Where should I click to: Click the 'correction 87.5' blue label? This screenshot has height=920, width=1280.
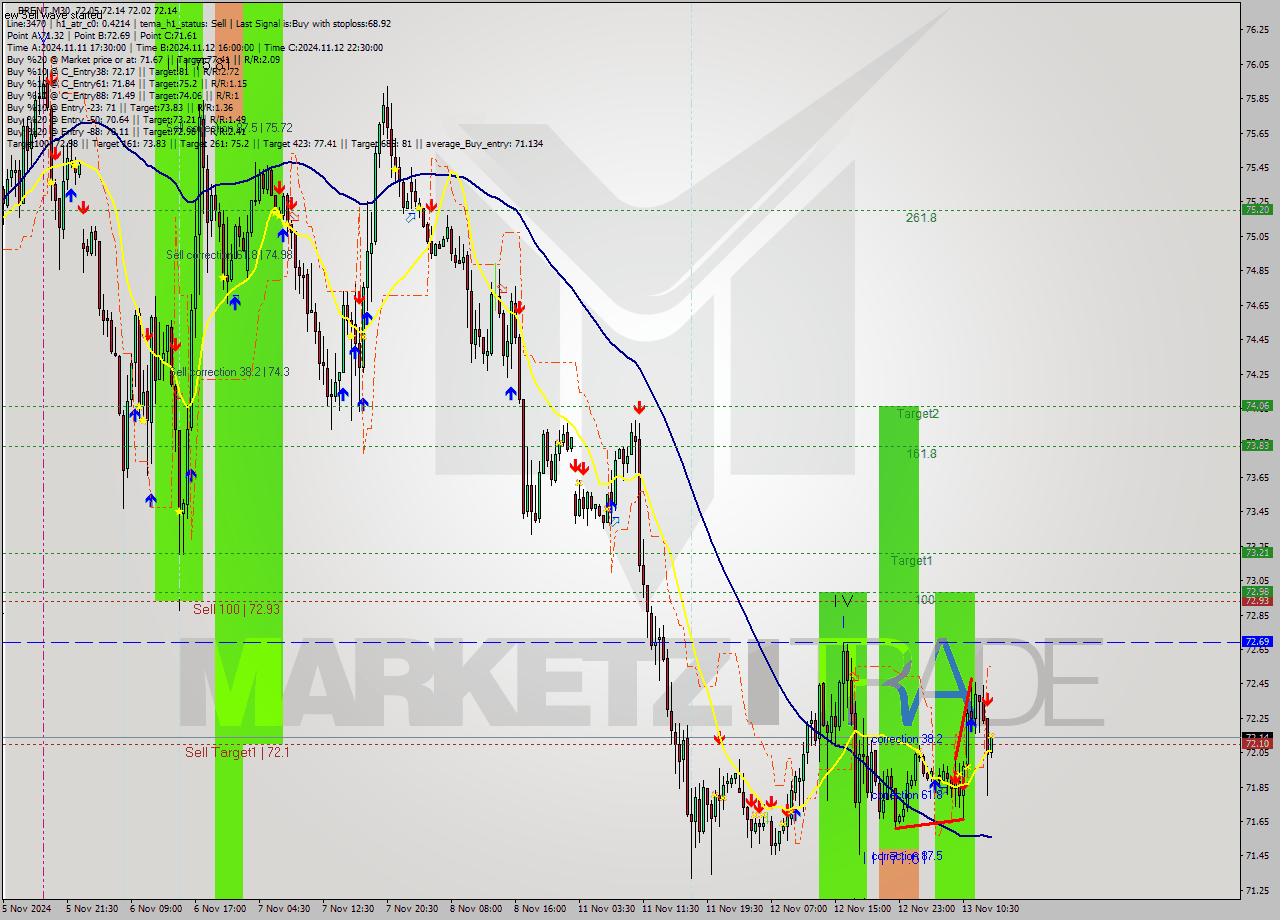pyautogui.click(x=906, y=856)
